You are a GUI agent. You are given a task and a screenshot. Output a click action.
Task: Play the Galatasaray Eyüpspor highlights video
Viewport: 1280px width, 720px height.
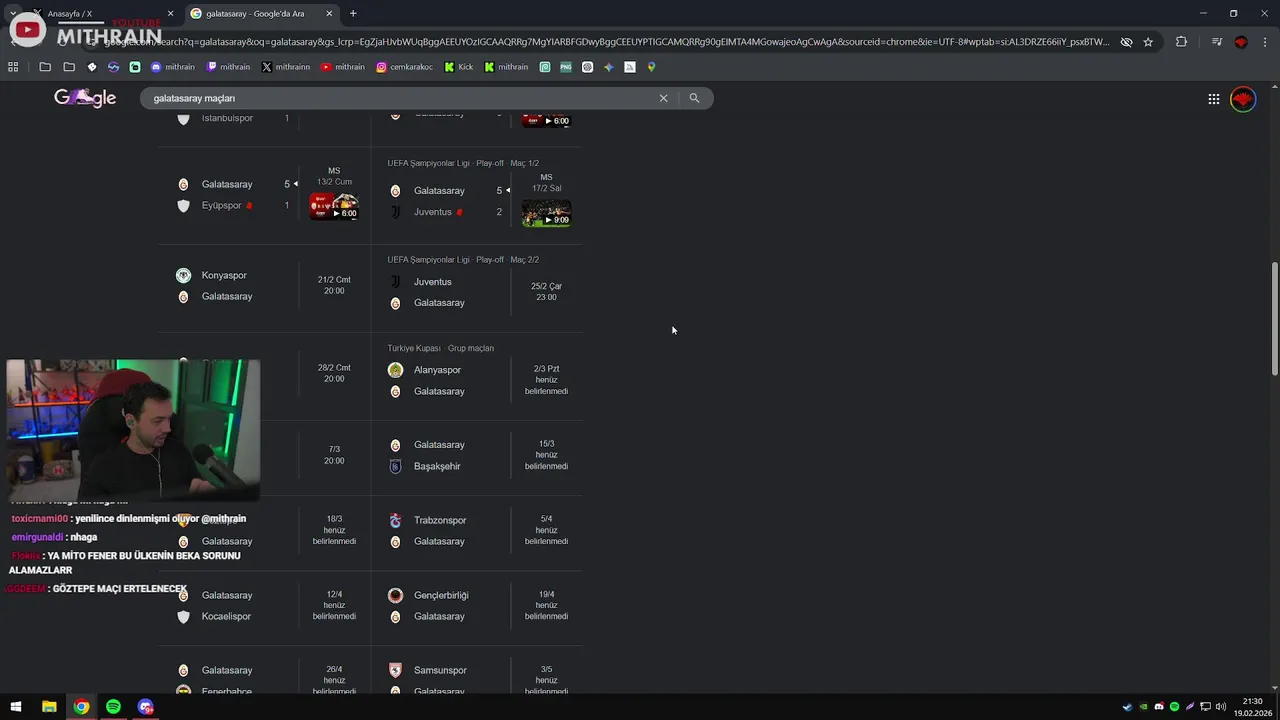point(334,206)
